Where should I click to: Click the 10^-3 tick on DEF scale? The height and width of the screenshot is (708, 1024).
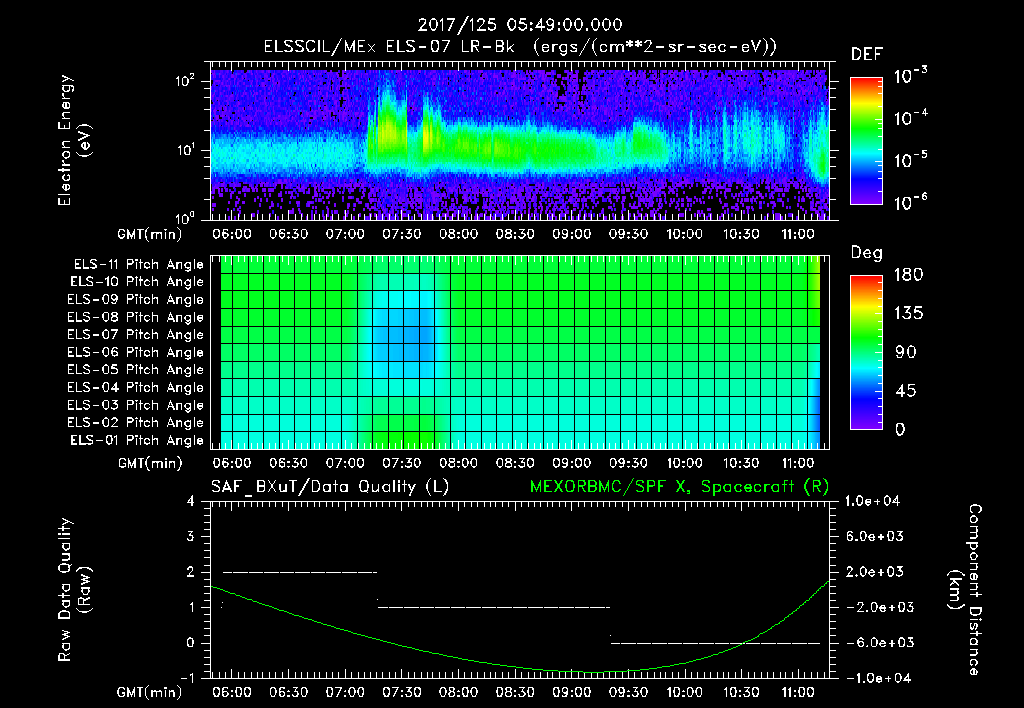click(910, 76)
